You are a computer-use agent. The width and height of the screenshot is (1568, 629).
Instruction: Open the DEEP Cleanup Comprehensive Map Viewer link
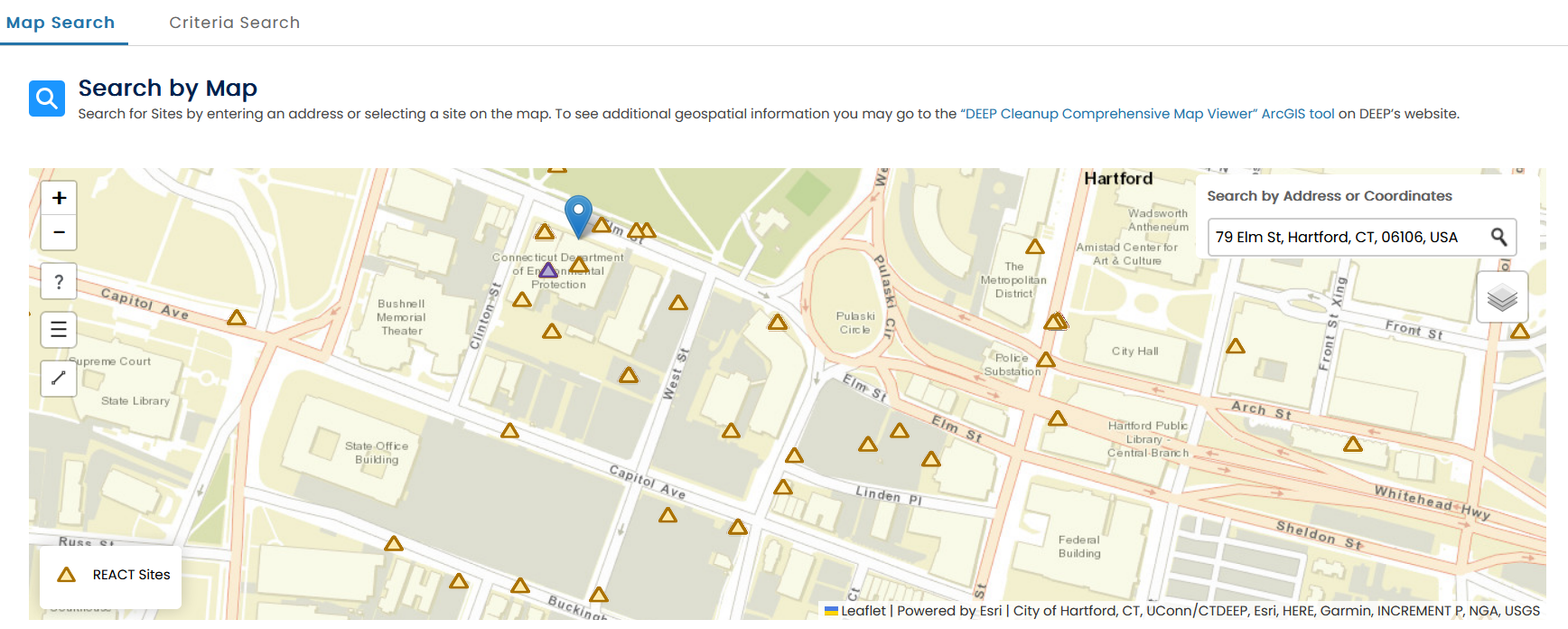pos(1147,113)
